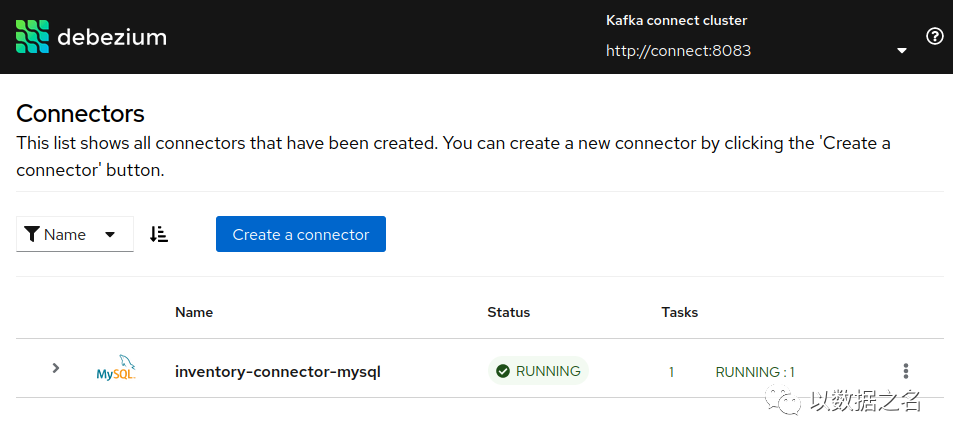The image size is (953, 442).
Task: Click the green check status icon
Action: pyautogui.click(x=502, y=371)
